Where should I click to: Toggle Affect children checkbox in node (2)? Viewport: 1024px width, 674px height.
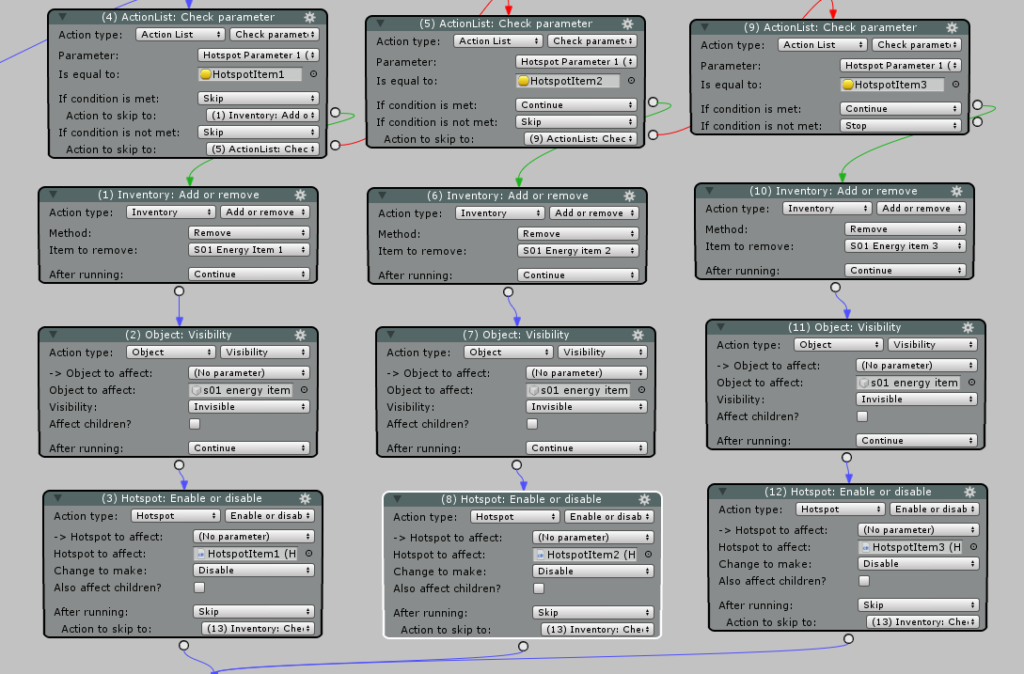pyautogui.click(x=195, y=424)
